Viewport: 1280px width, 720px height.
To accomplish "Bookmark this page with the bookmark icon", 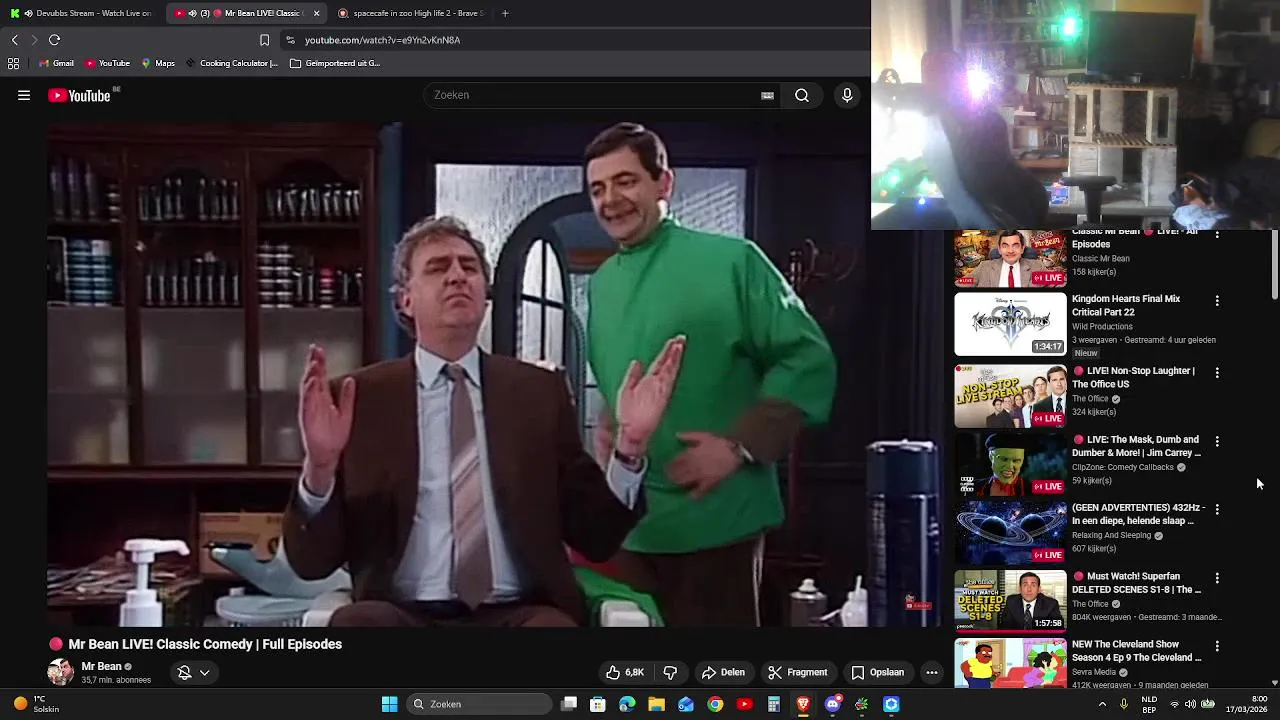I will (x=264, y=40).
